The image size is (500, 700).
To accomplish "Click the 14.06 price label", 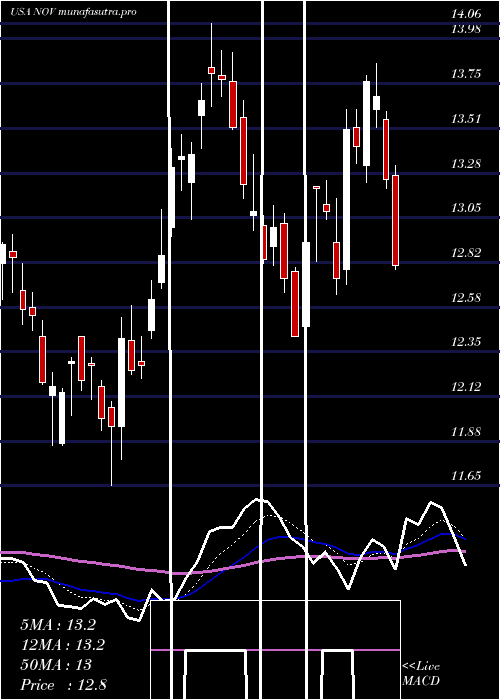I will click(466, 14).
